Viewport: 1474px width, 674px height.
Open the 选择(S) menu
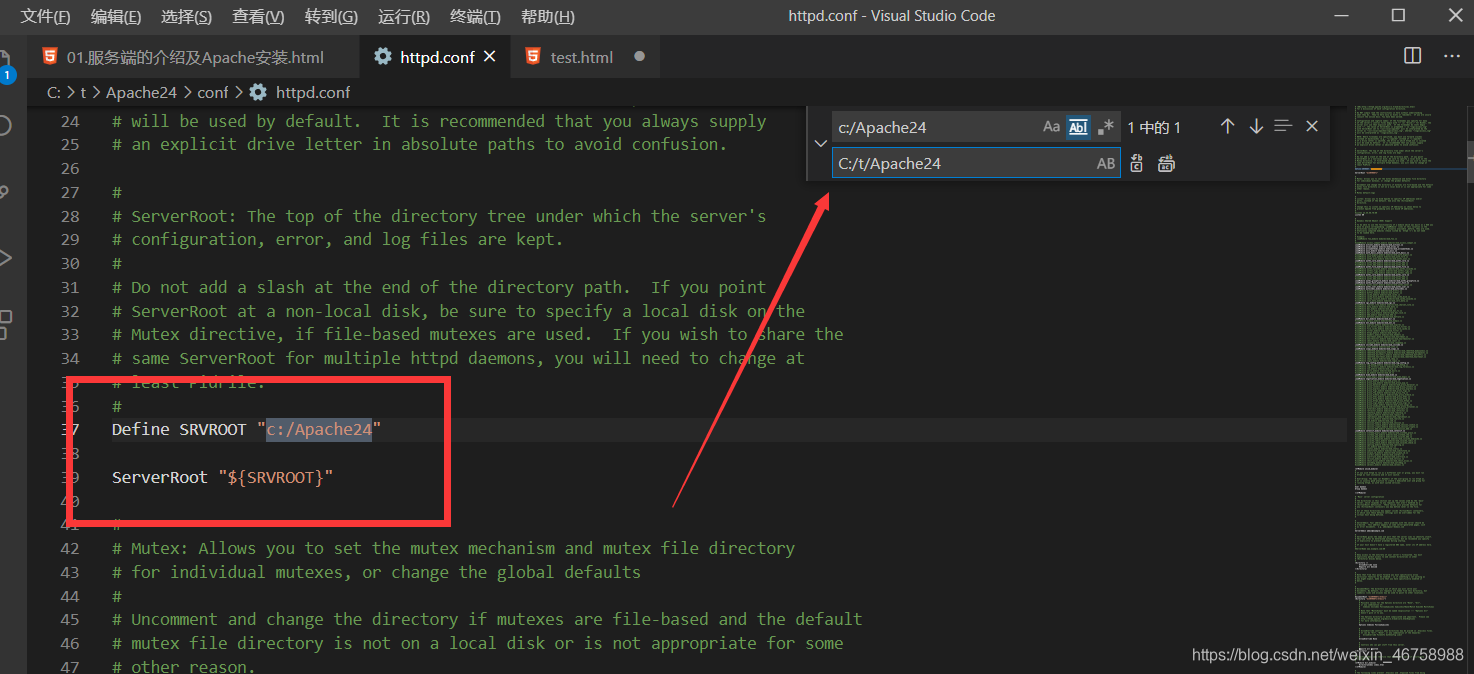tap(186, 16)
